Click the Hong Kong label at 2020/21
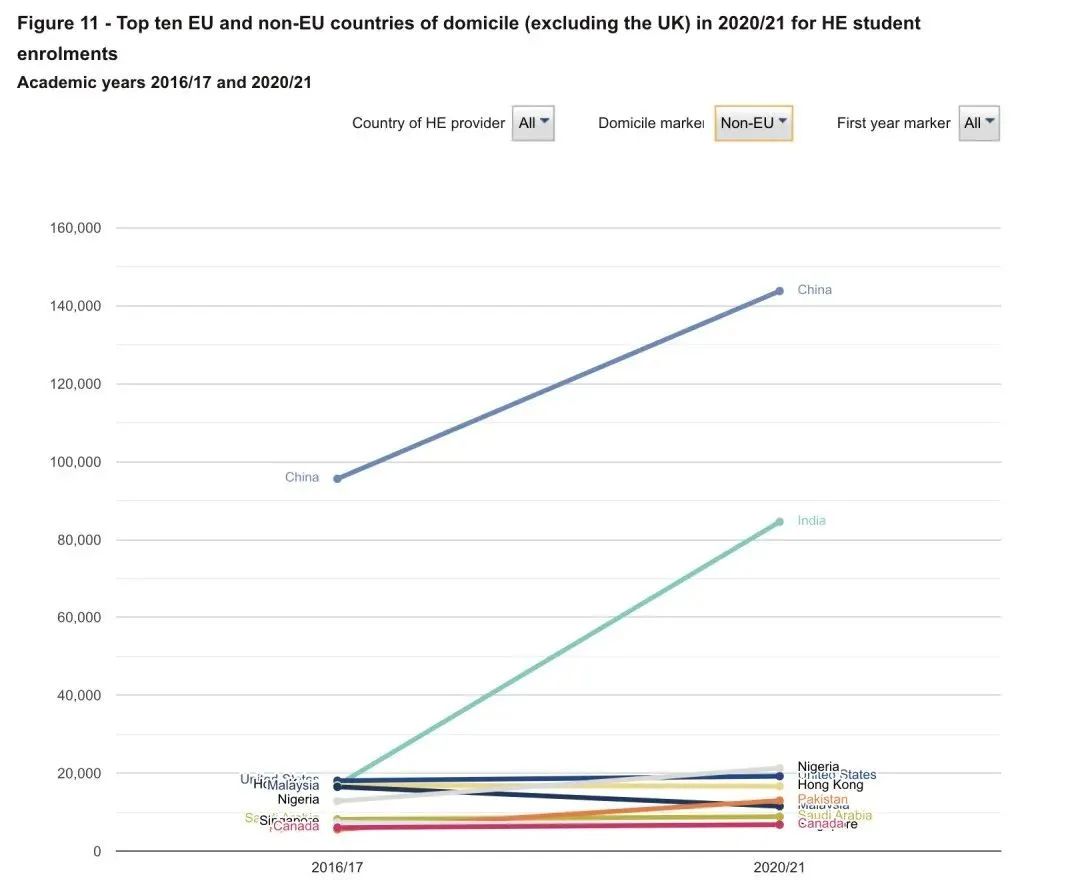The image size is (1080, 880). (830, 786)
